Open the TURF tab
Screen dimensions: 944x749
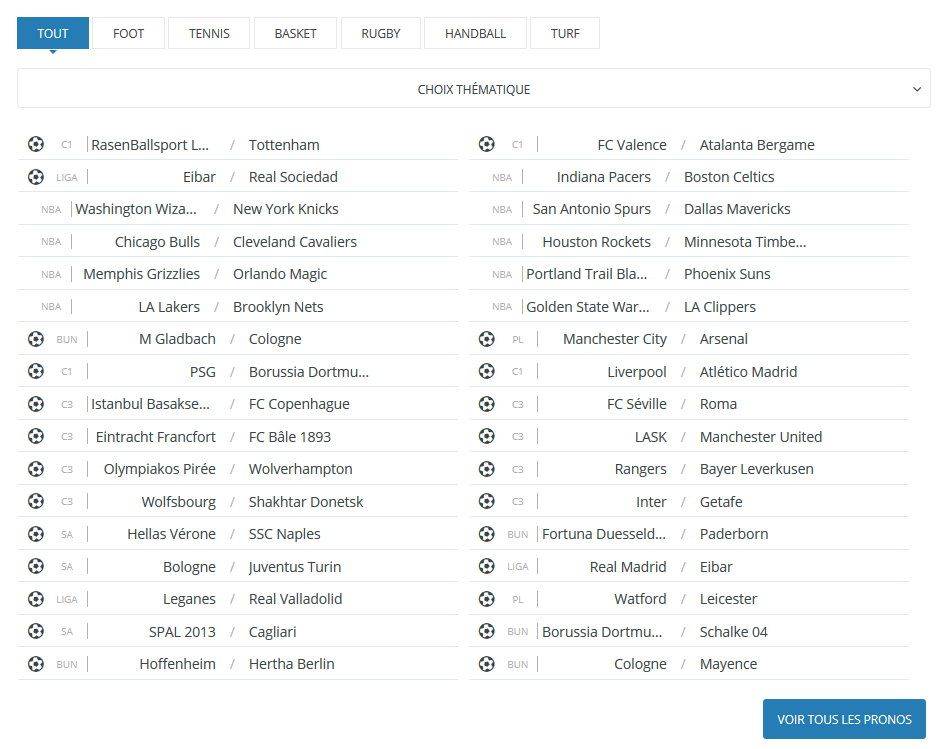(565, 33)
